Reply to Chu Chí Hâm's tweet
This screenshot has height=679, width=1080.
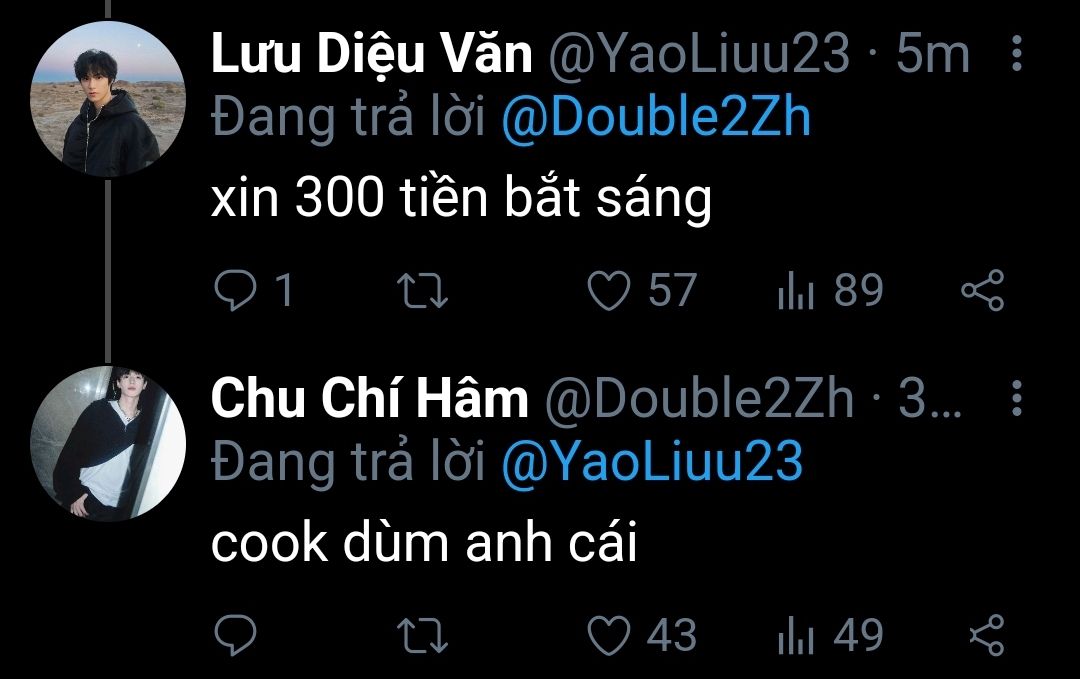pyautogui.click(x=235, y=634)
